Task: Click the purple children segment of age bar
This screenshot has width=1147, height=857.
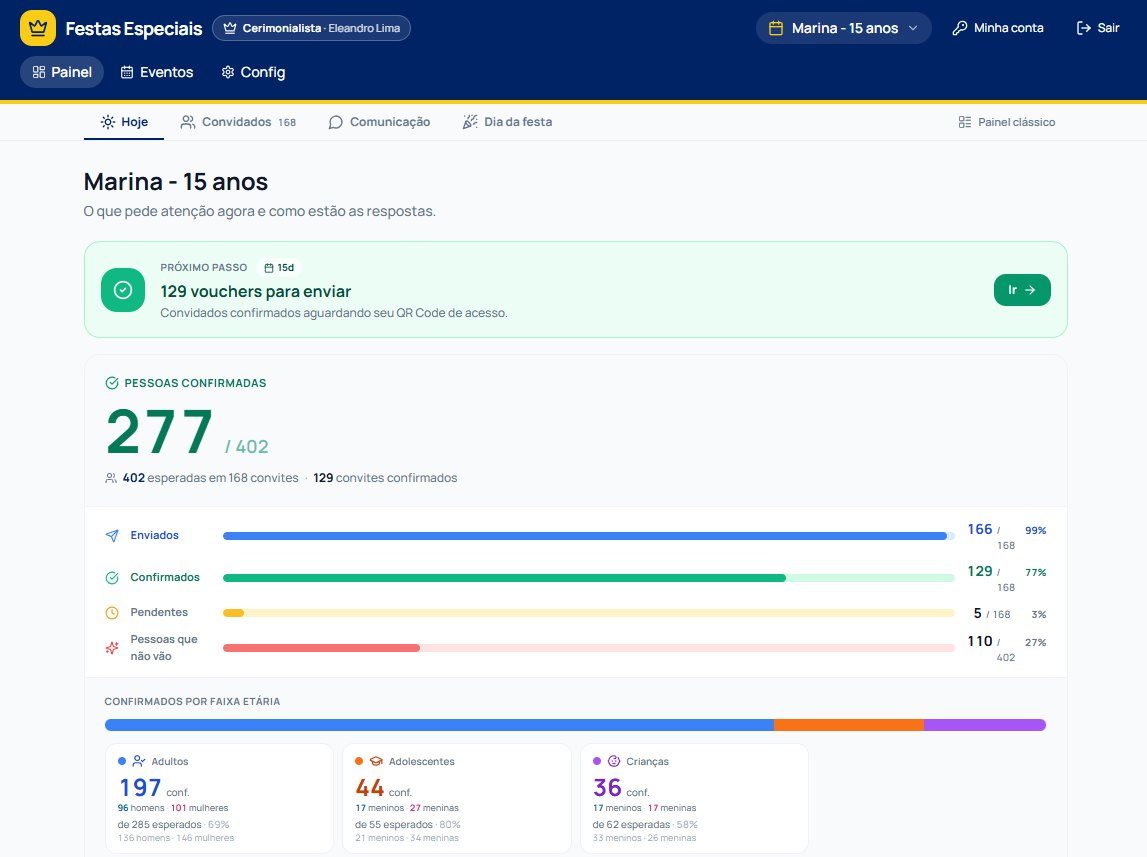Action: pos(985,725)
